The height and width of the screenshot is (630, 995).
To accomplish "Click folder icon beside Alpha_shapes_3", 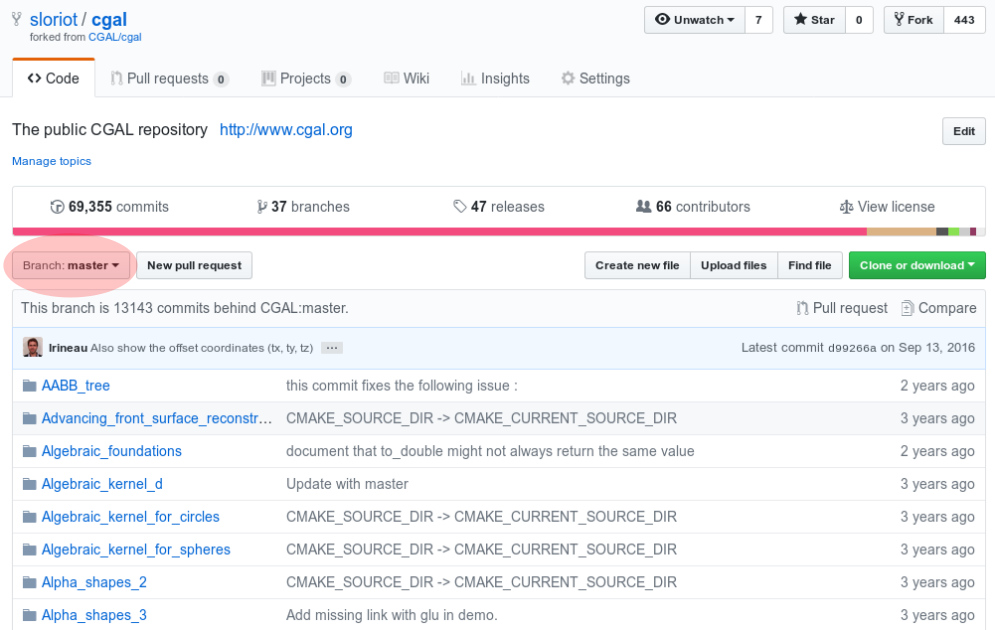I will 29,615.
